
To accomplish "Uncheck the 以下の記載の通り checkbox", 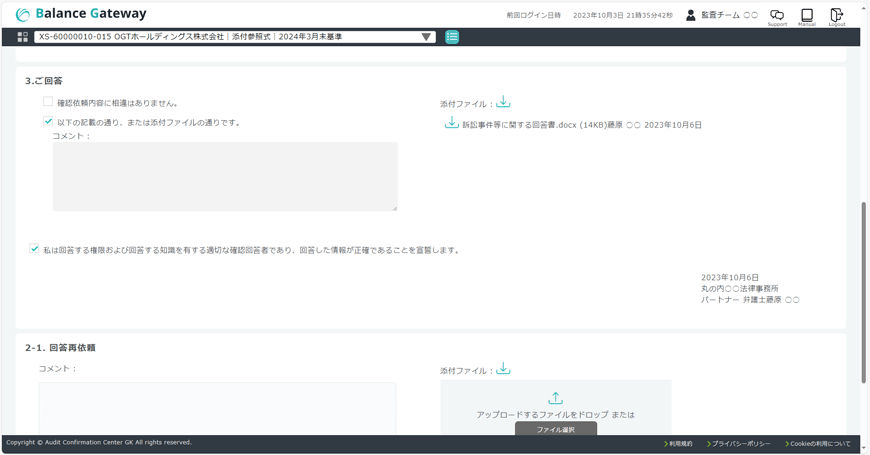I will [48, 121].
